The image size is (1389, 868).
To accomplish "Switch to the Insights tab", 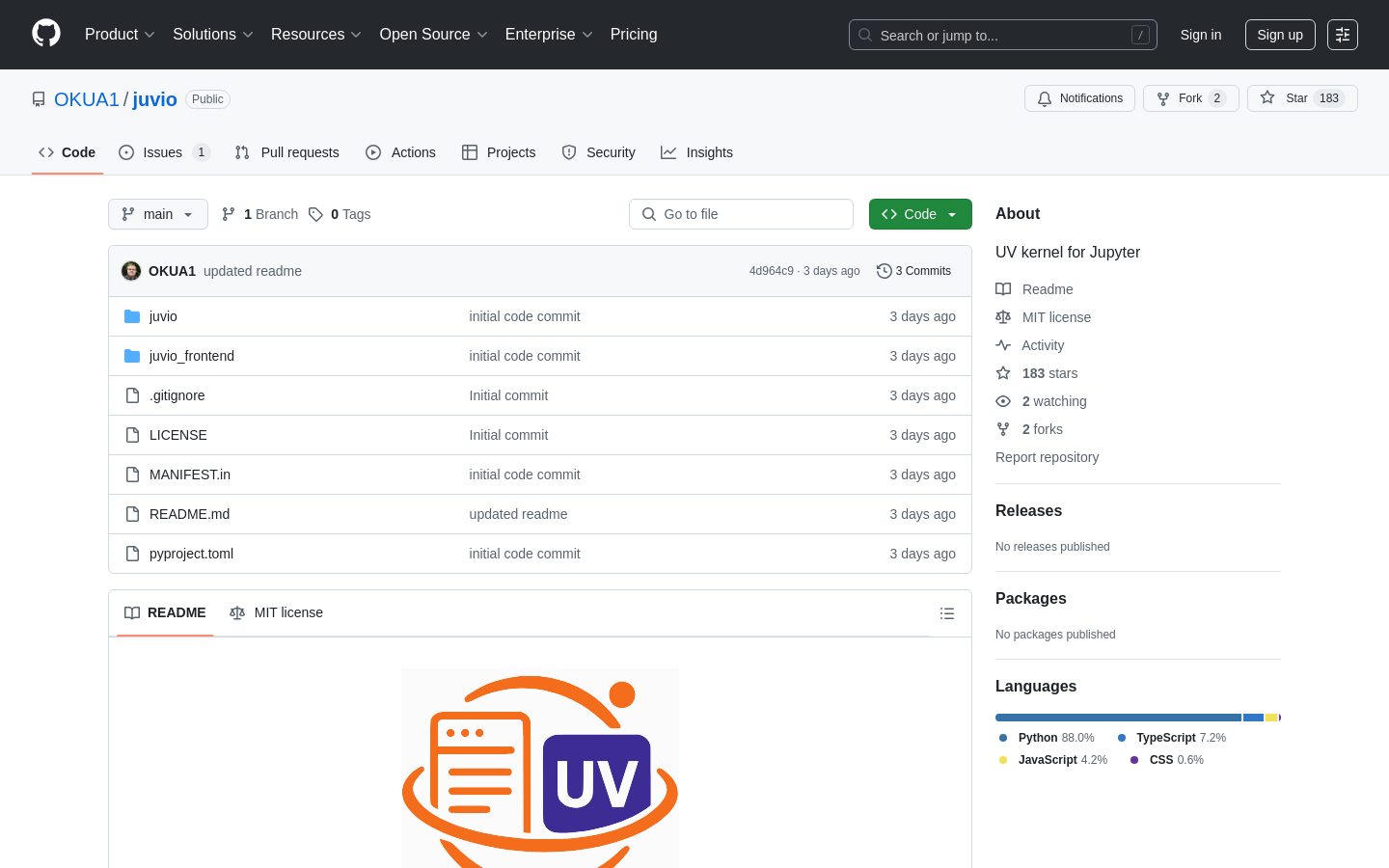I will coord(696,152).
